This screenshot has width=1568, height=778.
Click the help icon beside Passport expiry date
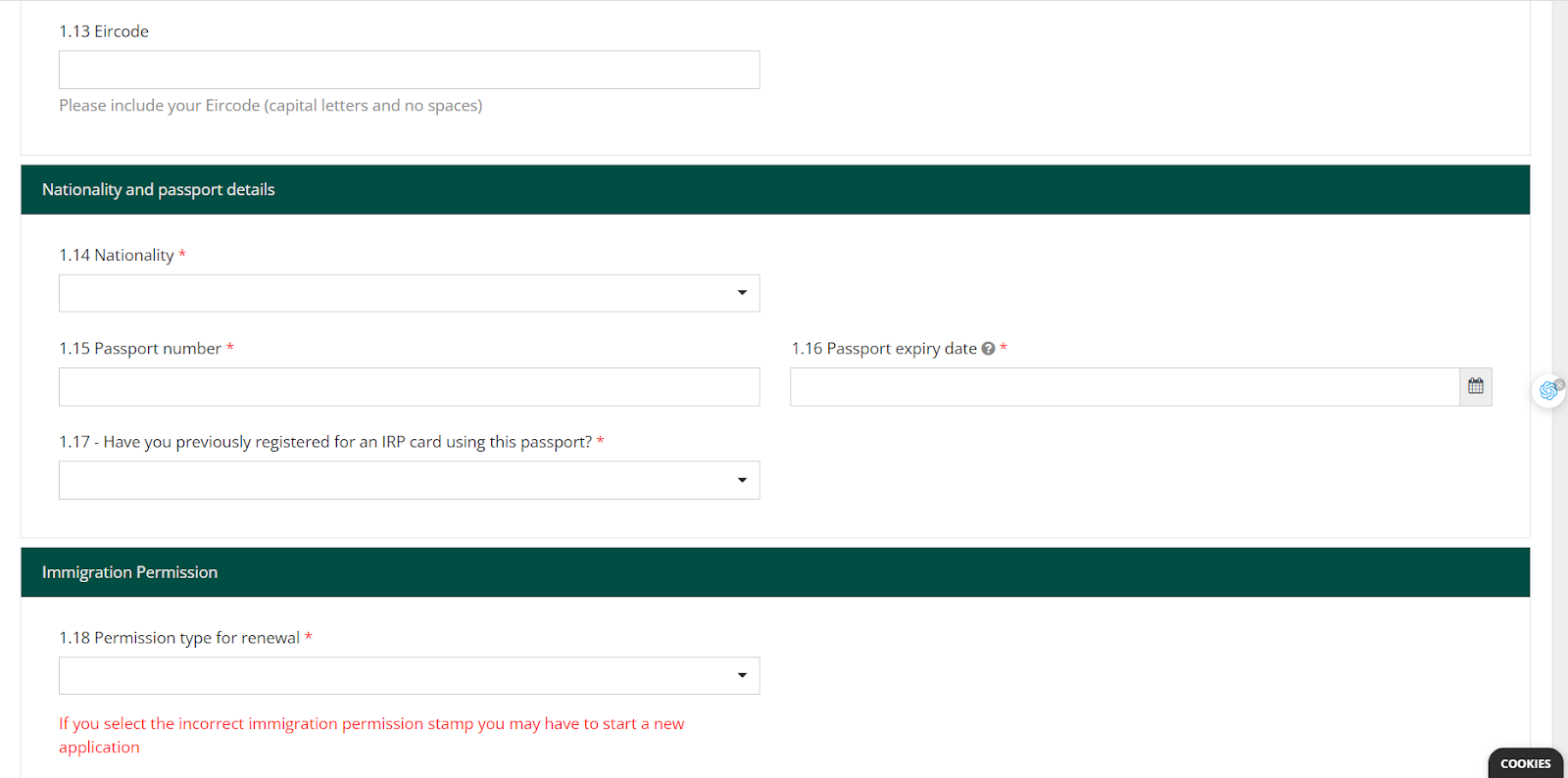tap(988, 349)
